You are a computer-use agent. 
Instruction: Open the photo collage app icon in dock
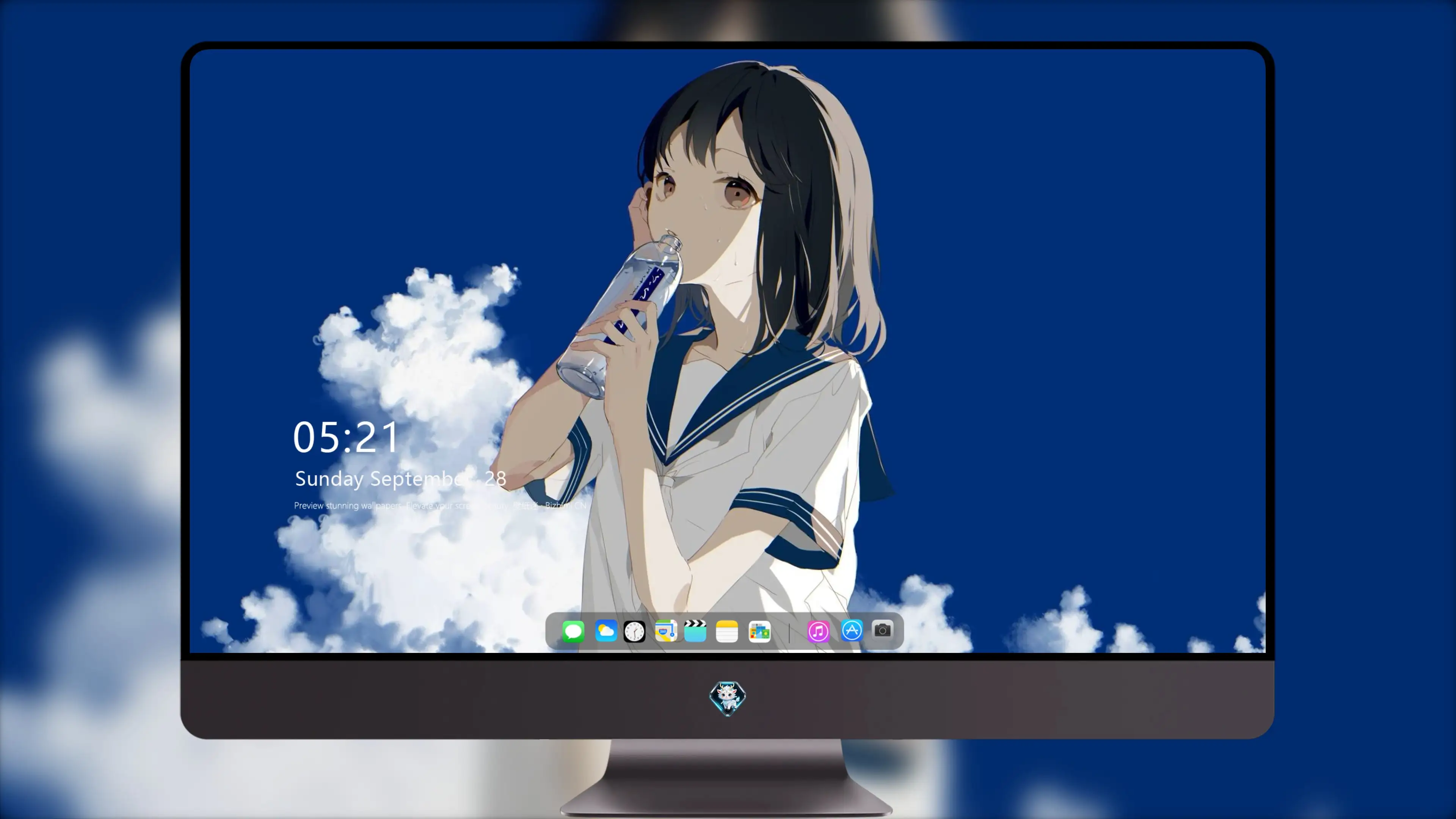759,631
